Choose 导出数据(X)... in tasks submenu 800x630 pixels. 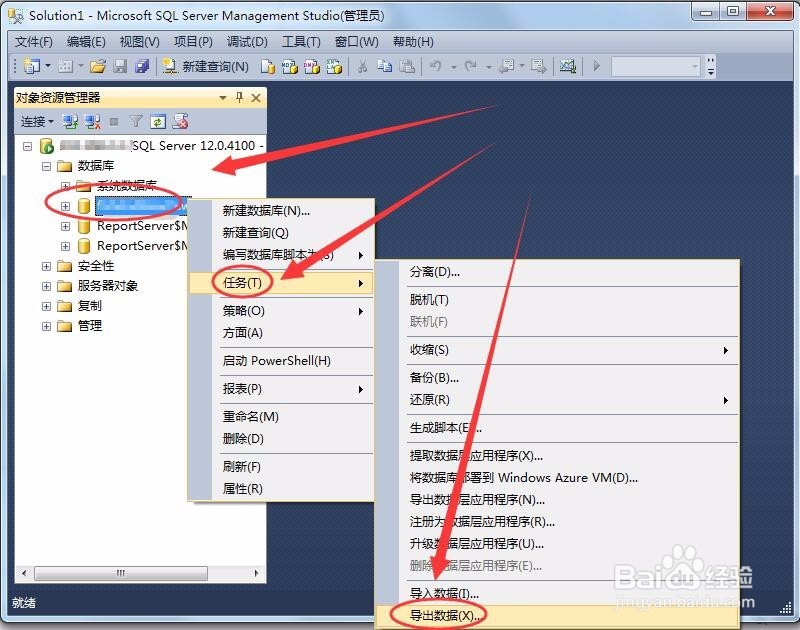coord(557,616)
